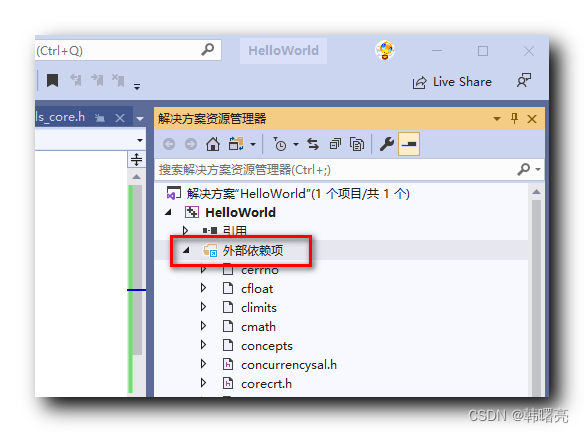Collapse the HelloWorld project node

(x=169, y=212)
